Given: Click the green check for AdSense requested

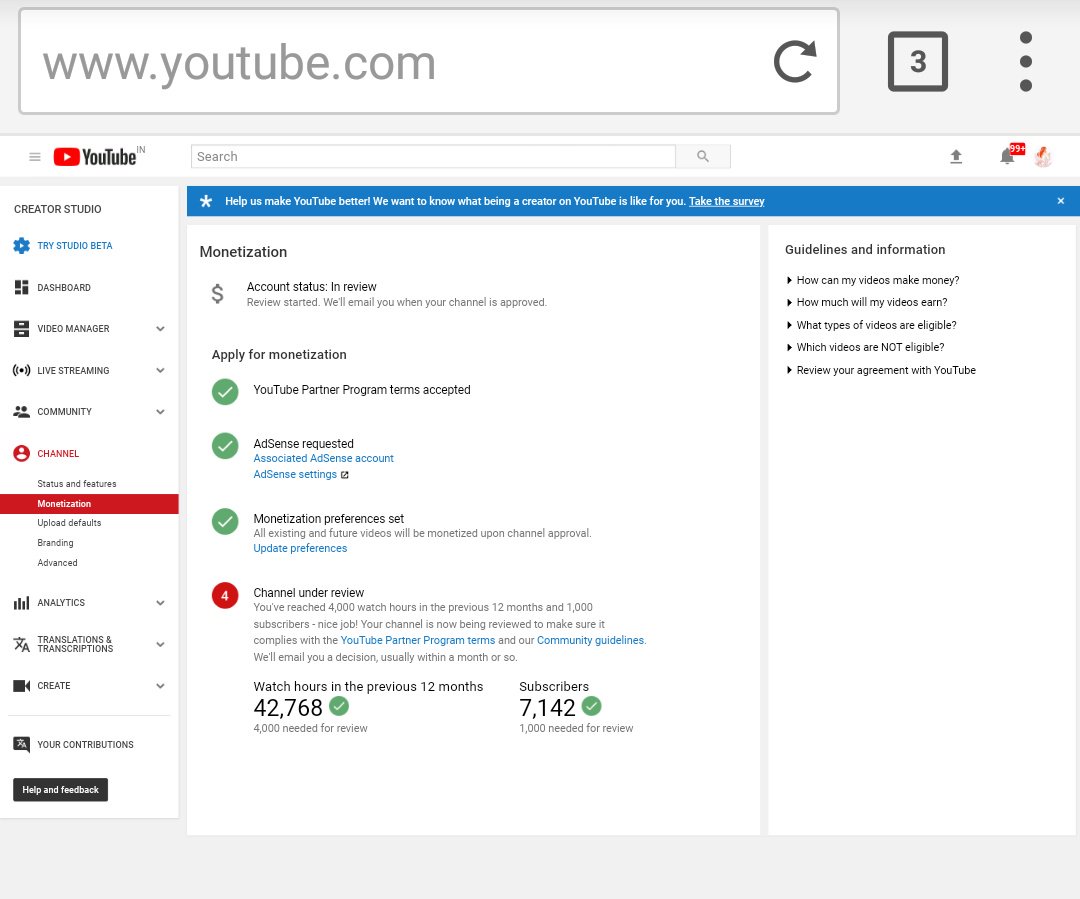Looking at the screenshot, I should click(225, 446).
